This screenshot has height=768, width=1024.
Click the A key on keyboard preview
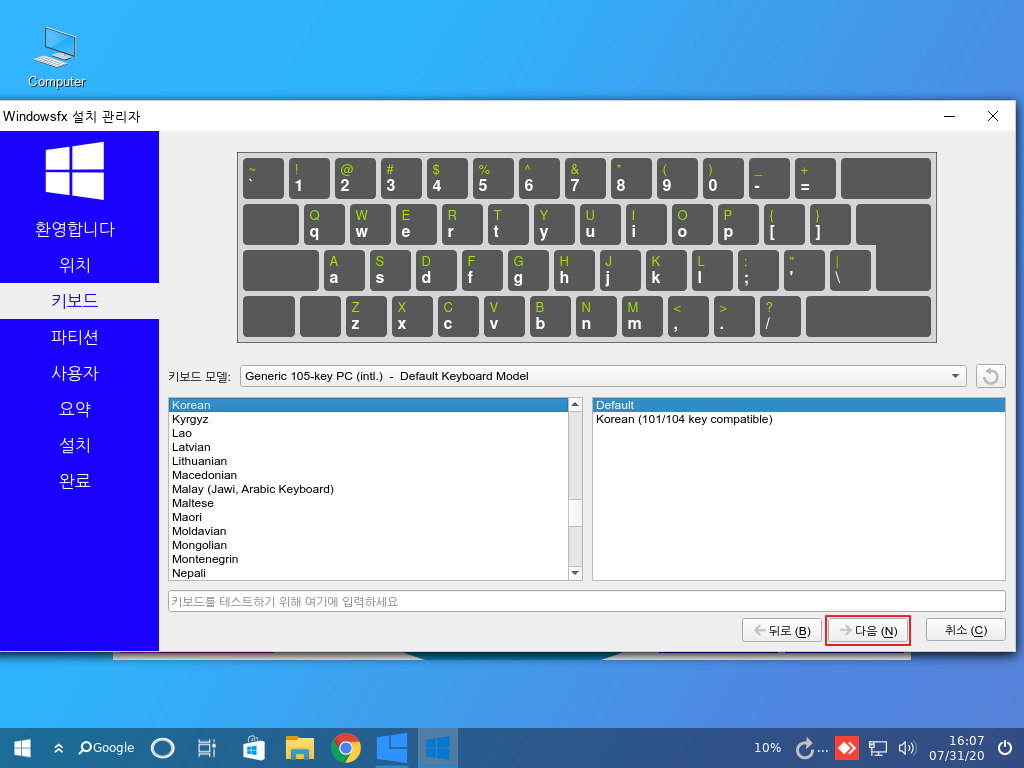(344, 270)
